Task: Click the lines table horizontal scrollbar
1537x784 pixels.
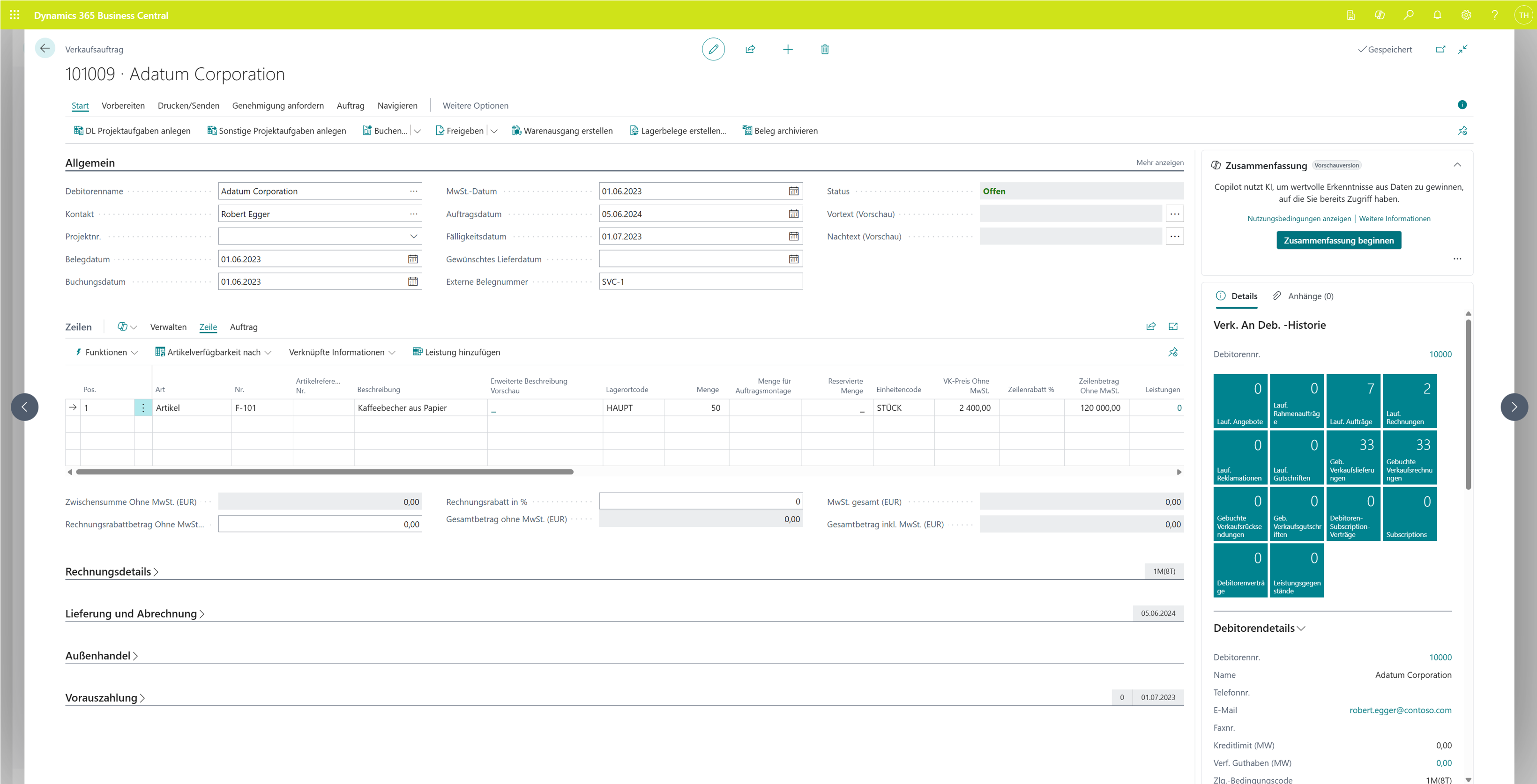Action: pyautogui.click(x=325, y=472)
